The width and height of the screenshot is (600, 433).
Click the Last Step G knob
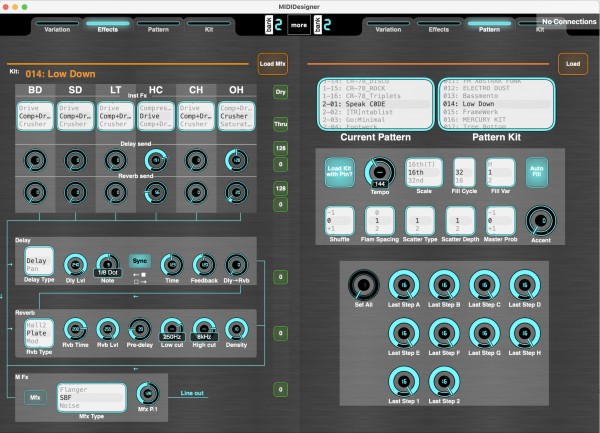click(484, 333)
